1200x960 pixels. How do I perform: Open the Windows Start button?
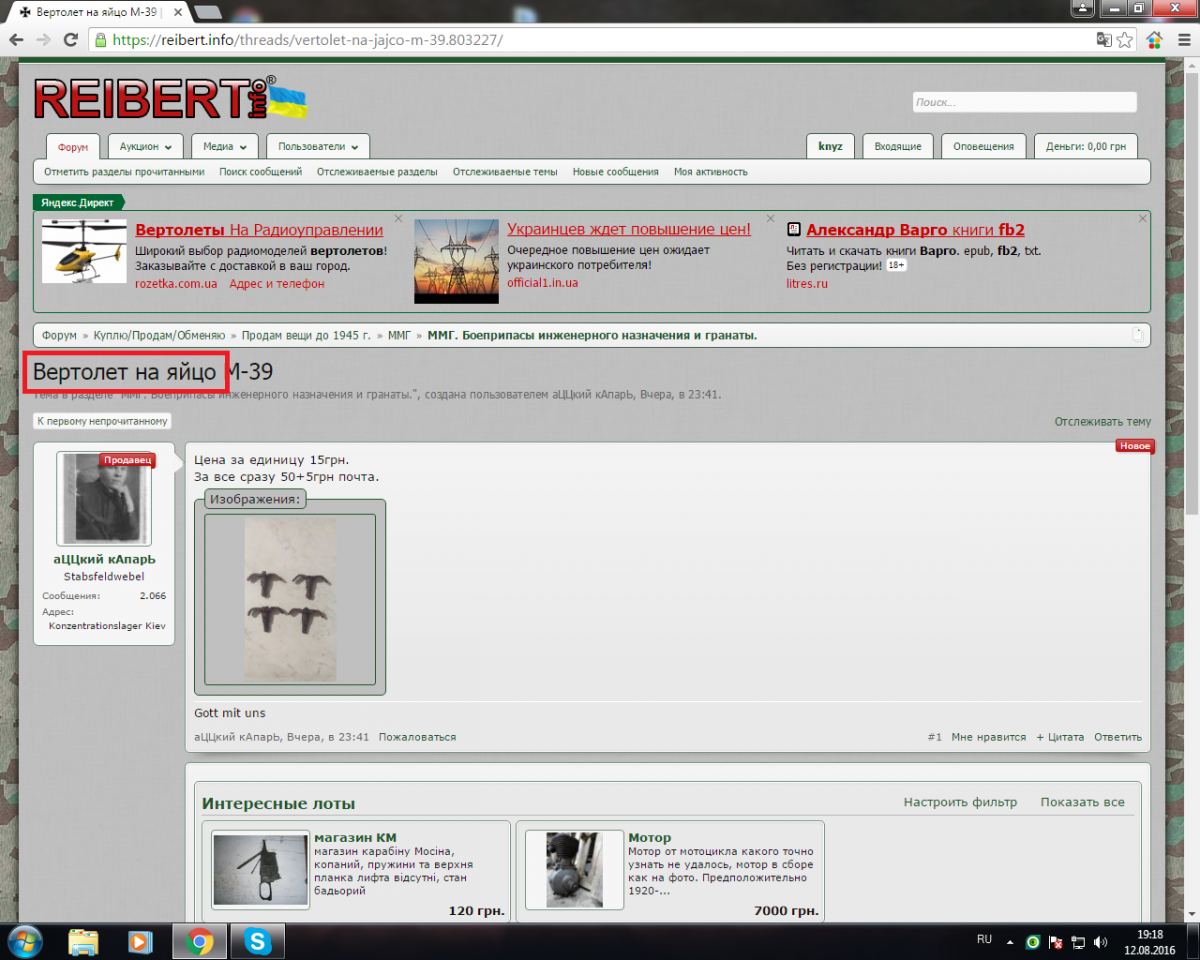pos(24,941)
